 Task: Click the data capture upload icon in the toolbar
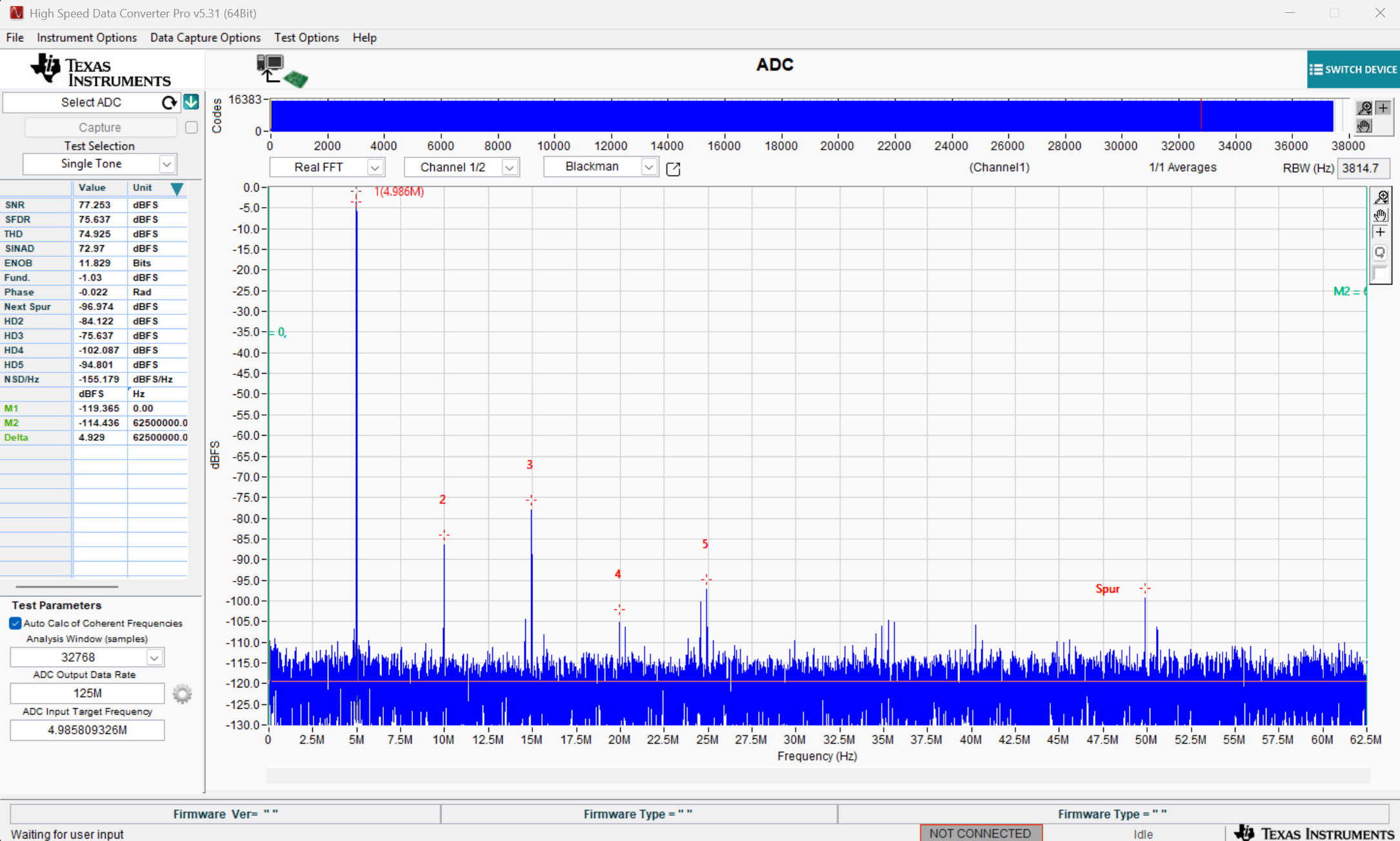coord(271,68)
